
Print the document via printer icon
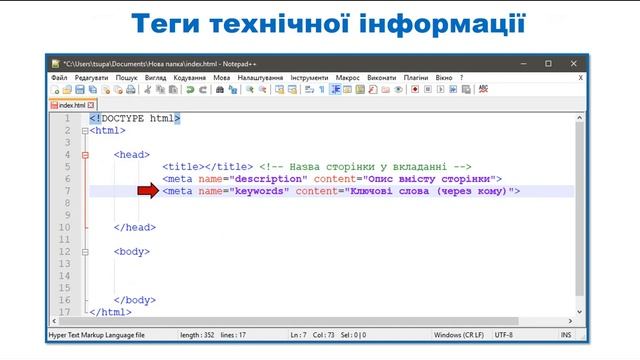[131, 89]
